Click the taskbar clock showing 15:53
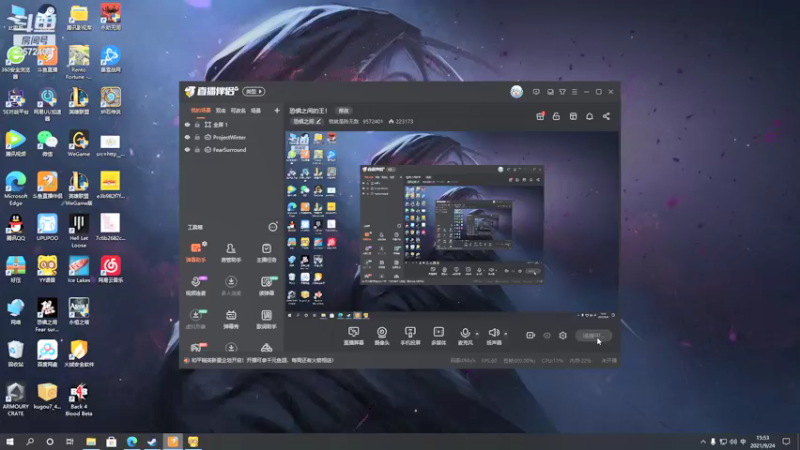This screenshot has height=450, width=800. coord(762,442)
